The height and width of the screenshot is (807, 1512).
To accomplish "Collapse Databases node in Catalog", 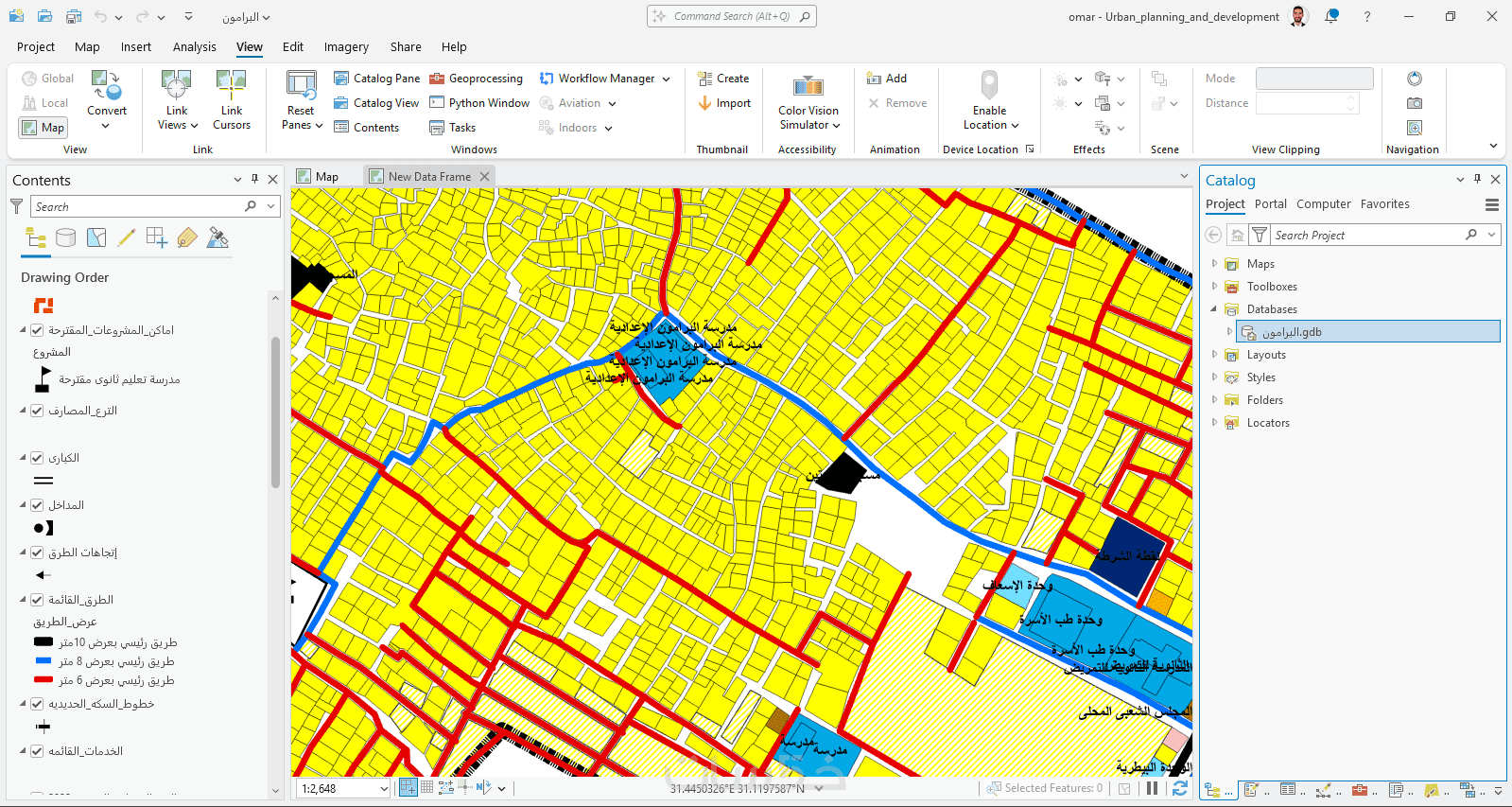I will (x=1214, y=309).
